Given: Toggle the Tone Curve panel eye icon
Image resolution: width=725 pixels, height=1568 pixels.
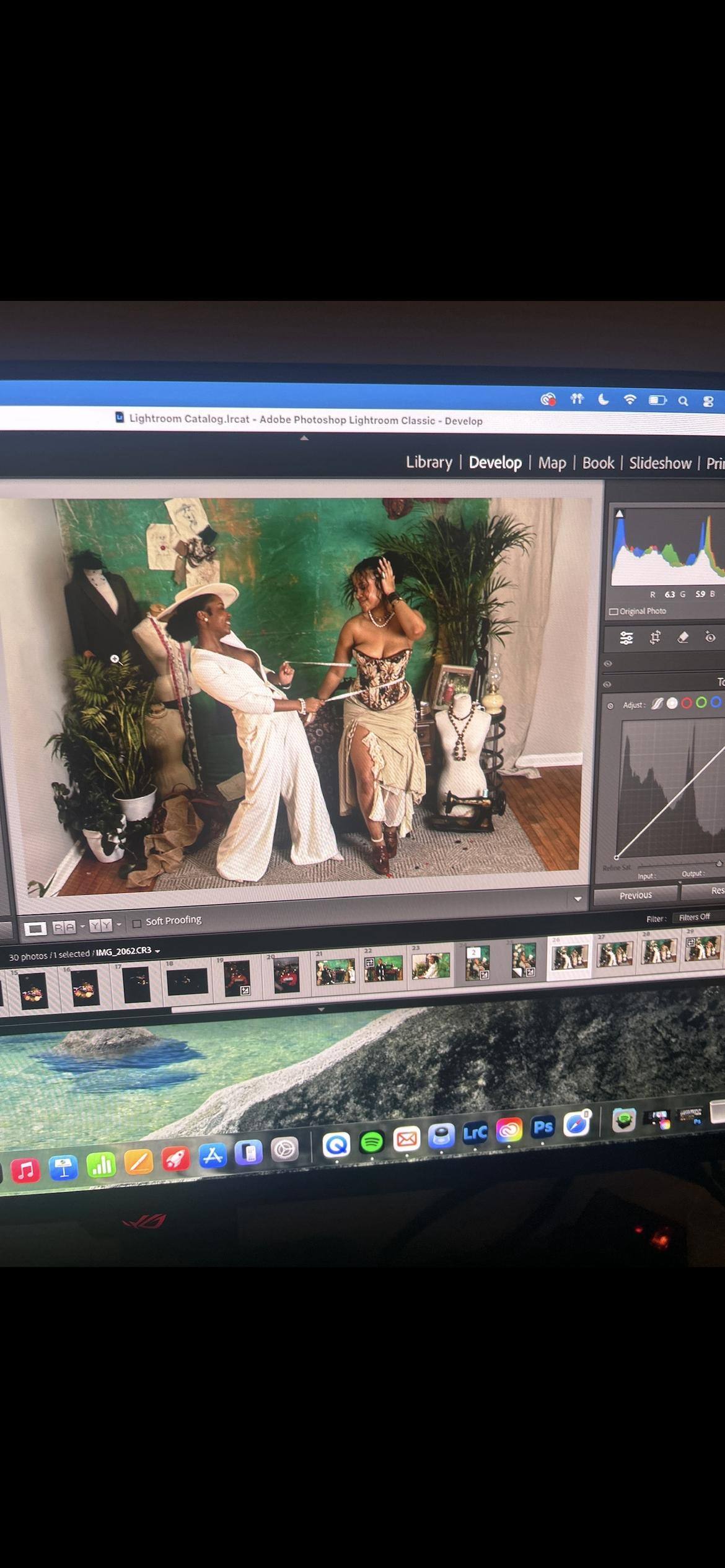Looking at the screenshot, I should click(607, 684).
